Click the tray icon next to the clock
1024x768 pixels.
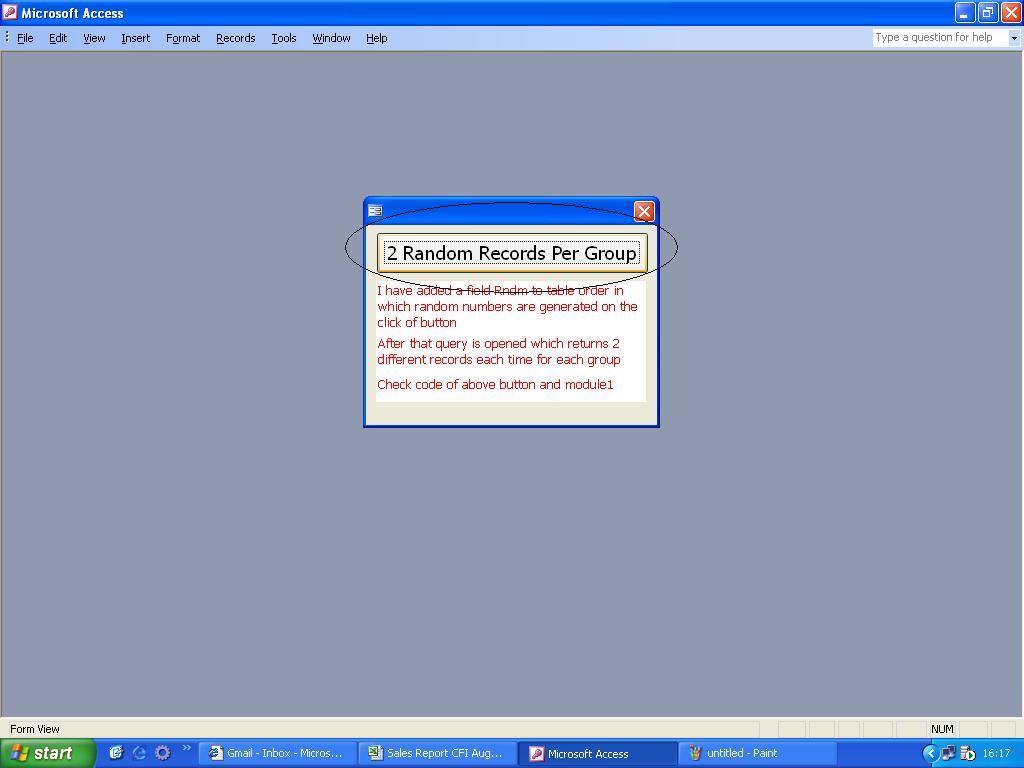pyautogui.click(x=968, y=754)
